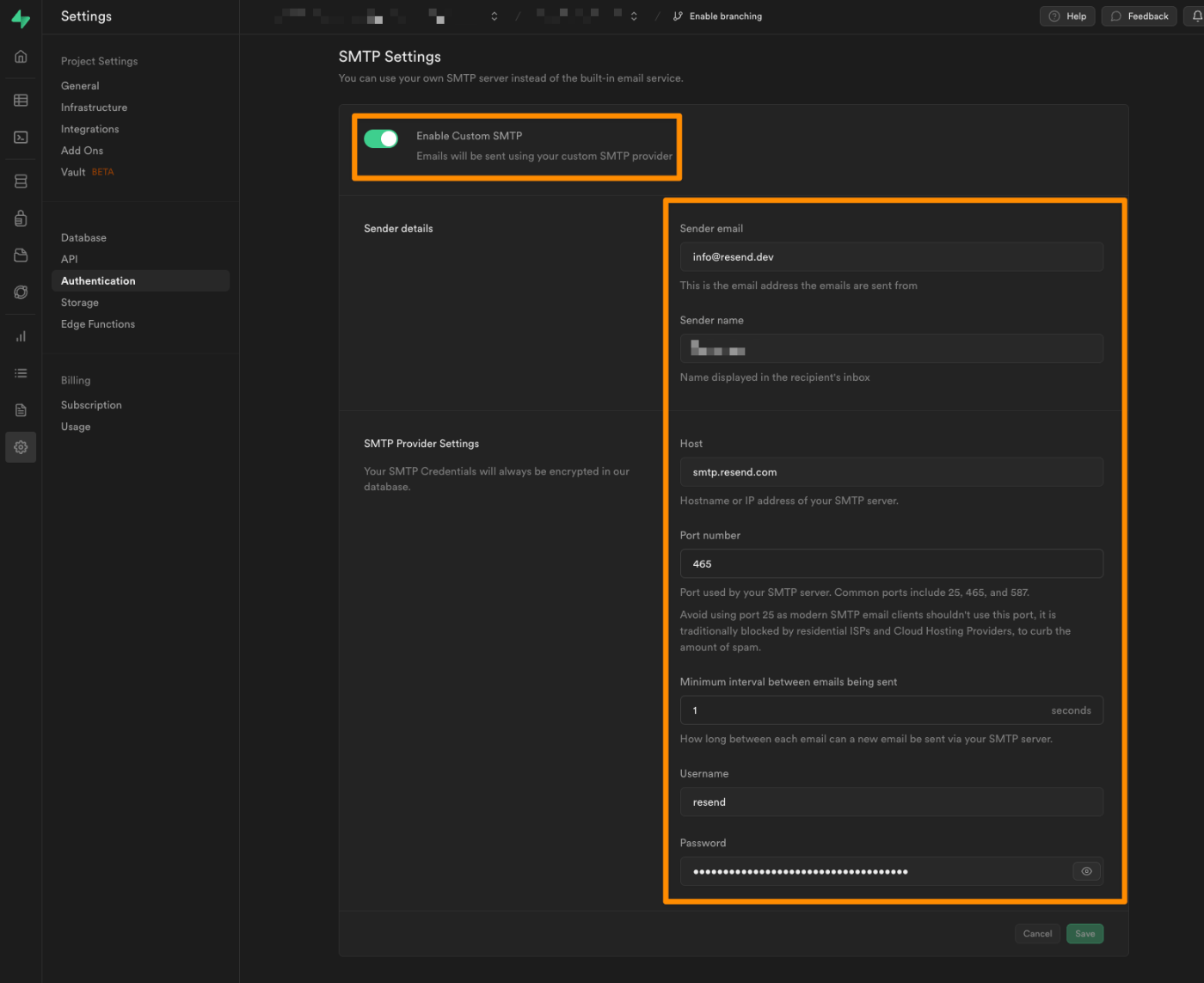Open the Database sidebar icon
This screenshot has width=1204, height=983.
[x=21, y=181]
